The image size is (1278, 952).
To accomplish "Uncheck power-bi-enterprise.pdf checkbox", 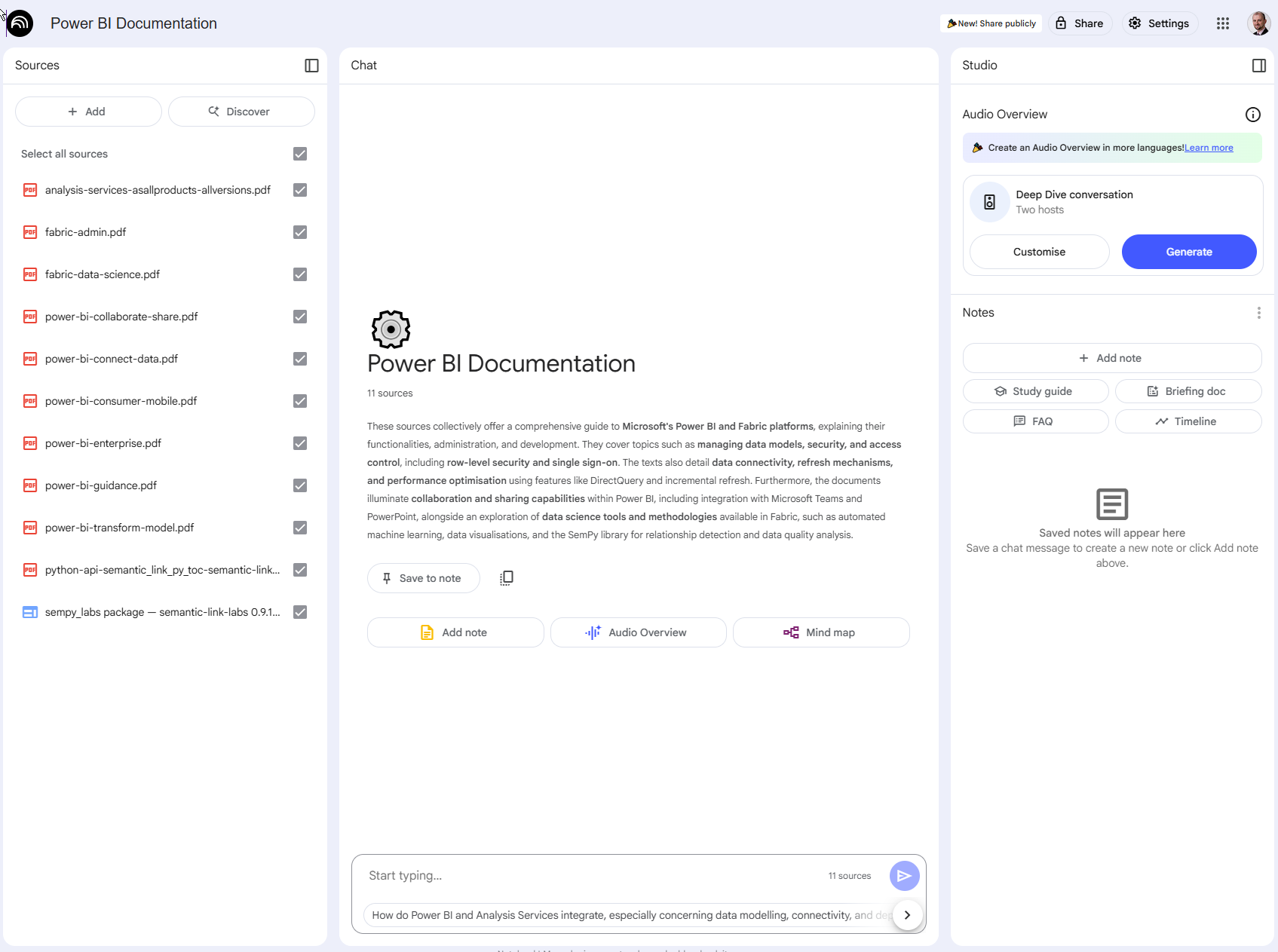I will (300, 443).
